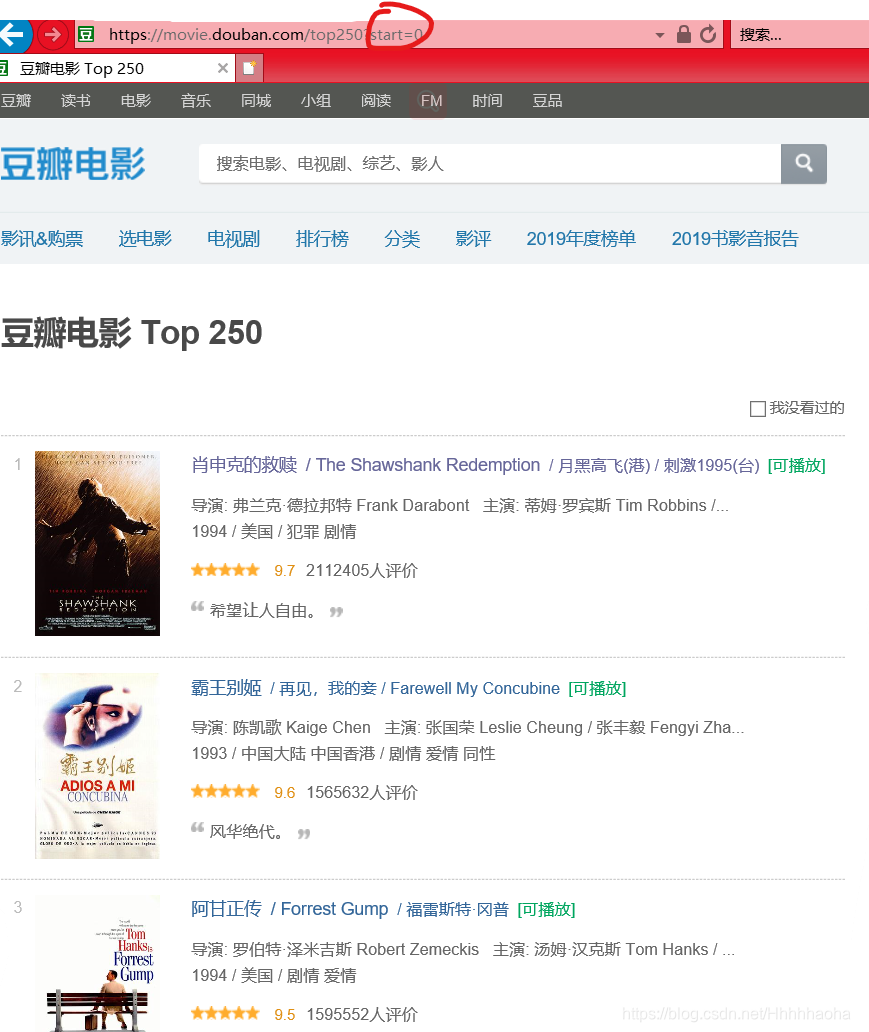Click the 豆瓣电影 logo
869x1032 pixels.
tap(72, 164)
